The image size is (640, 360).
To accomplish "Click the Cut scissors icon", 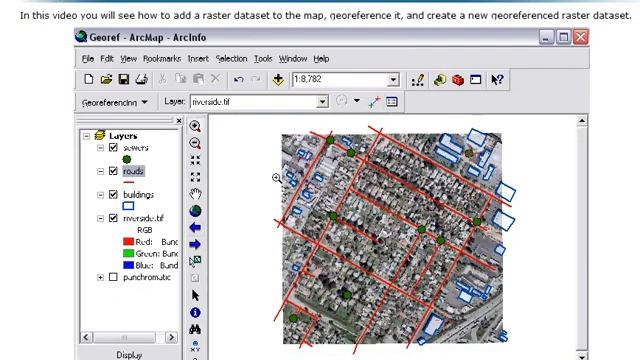I will (163, 79).
